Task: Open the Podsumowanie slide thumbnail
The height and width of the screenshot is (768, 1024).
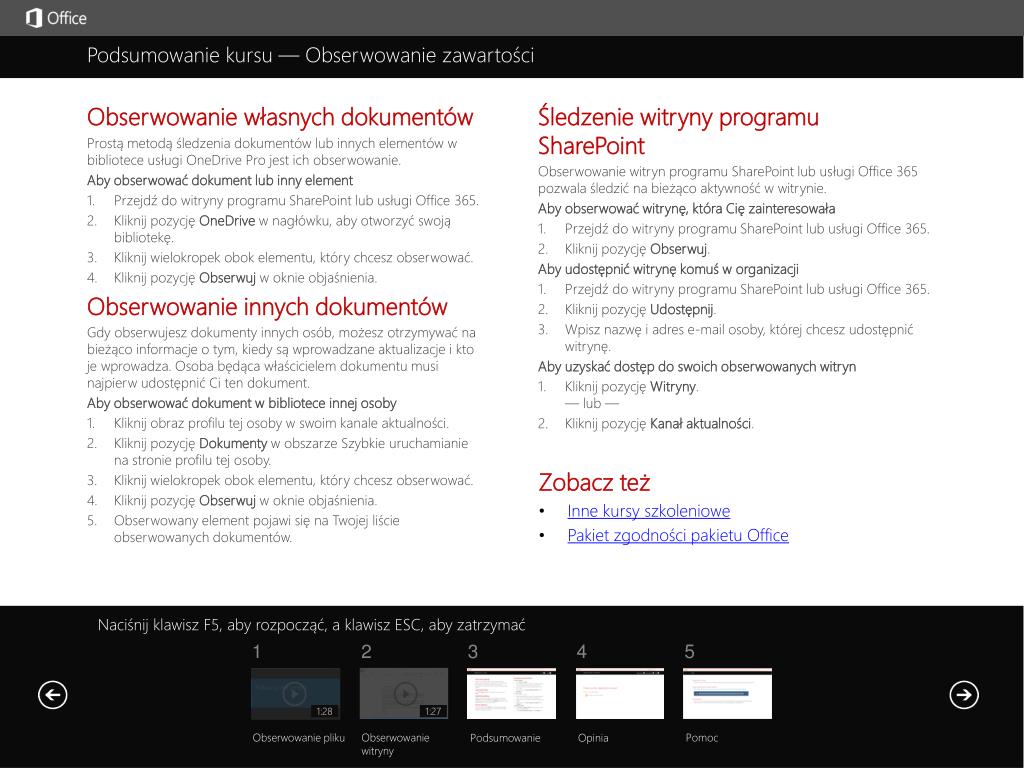Action: coord(511,694)
